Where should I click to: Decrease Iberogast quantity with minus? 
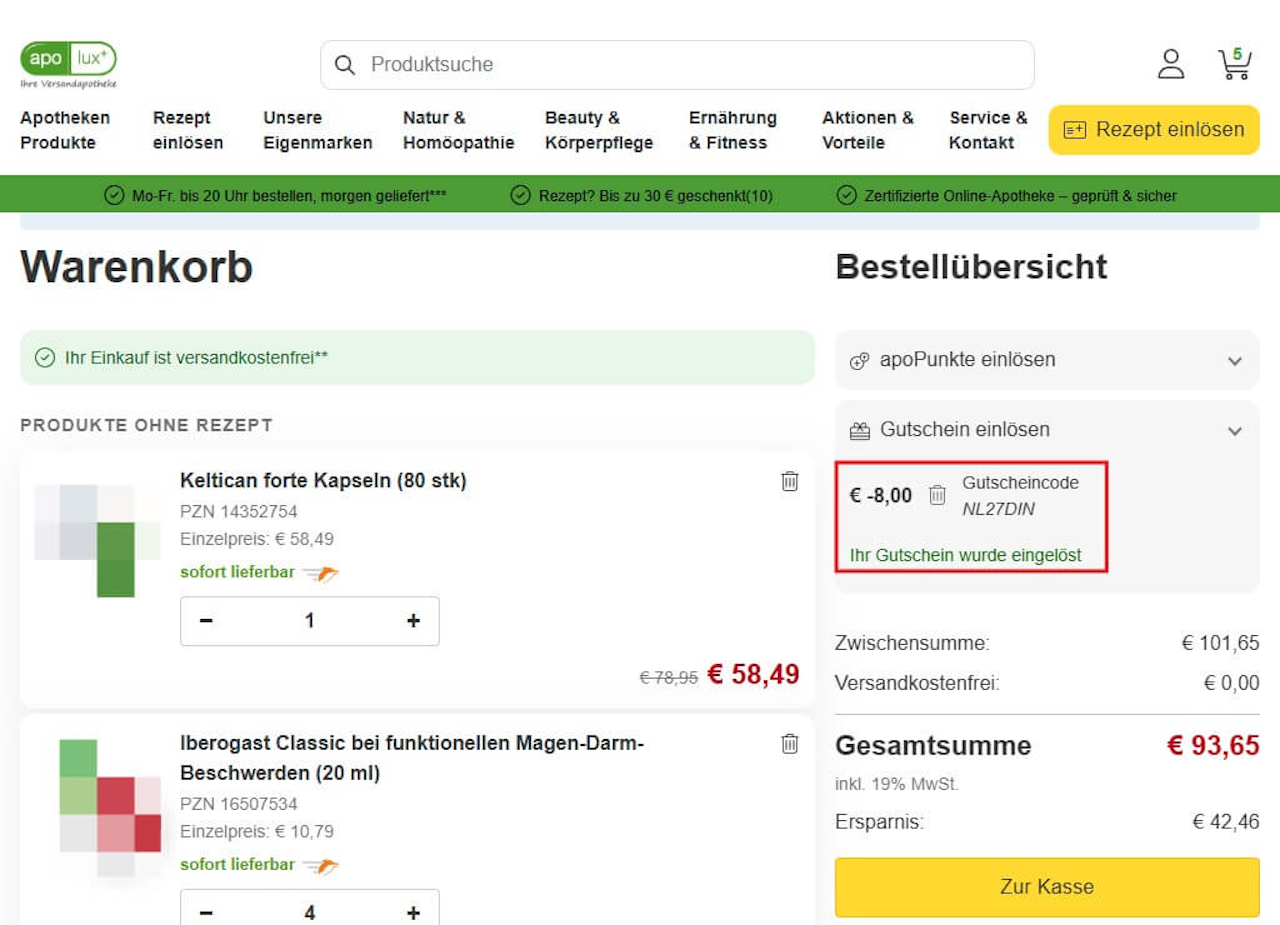click(x=206, y=912)
